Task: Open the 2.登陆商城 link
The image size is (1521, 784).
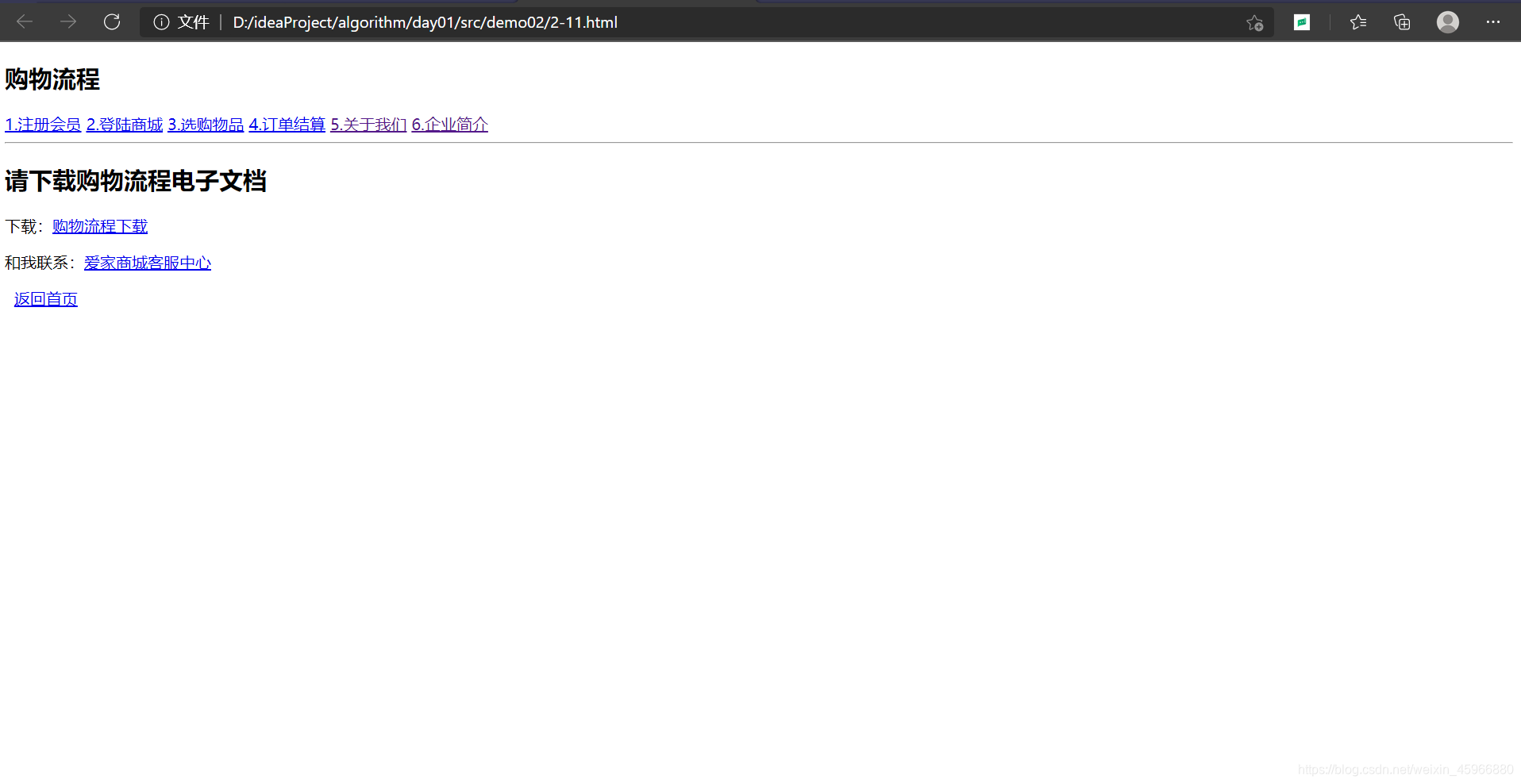Action: coord(125,125)
